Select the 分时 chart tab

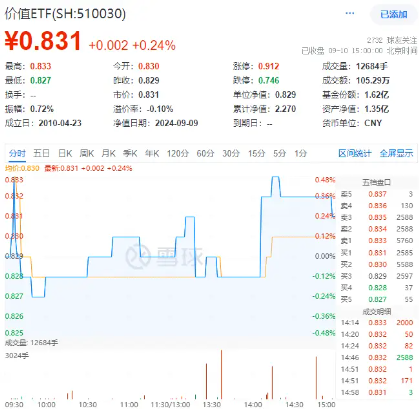17,154
